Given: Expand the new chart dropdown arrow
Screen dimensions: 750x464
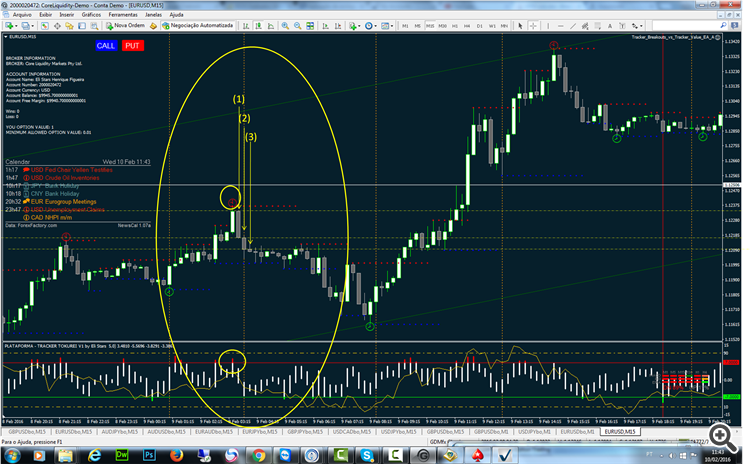Looking at the screenshot, I should click(x=16, y=26).
